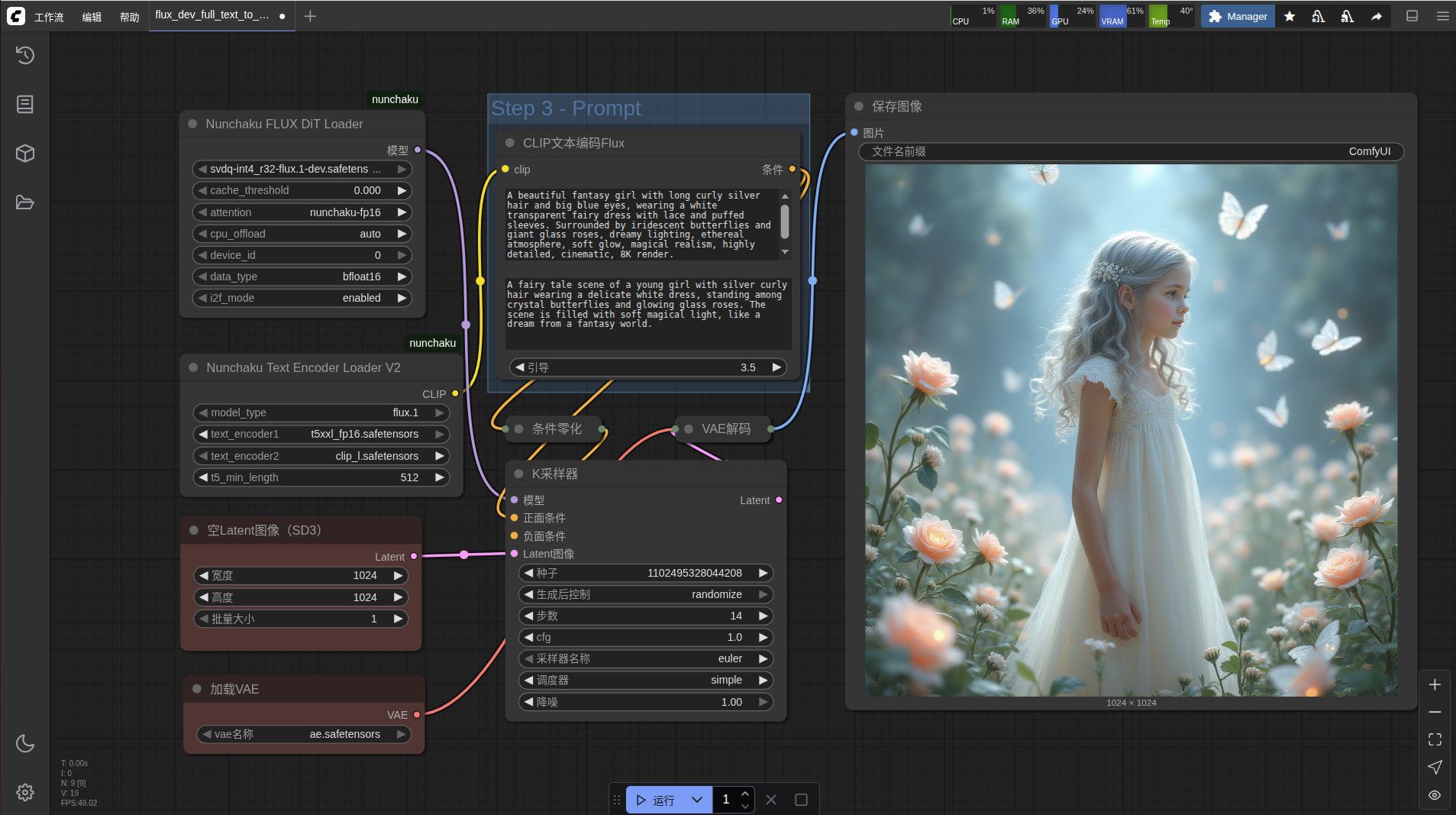The image size is (1456, 815).
Task: Click the fit view canvas icon
Action: pos(1435,739)
